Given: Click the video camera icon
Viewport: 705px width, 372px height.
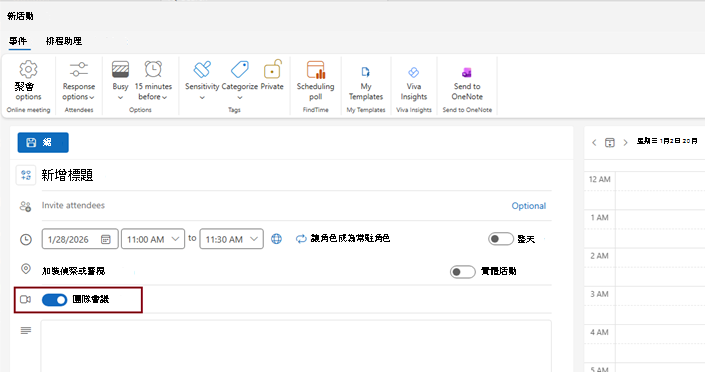Looking at the screenshot, I should point(26,300).
